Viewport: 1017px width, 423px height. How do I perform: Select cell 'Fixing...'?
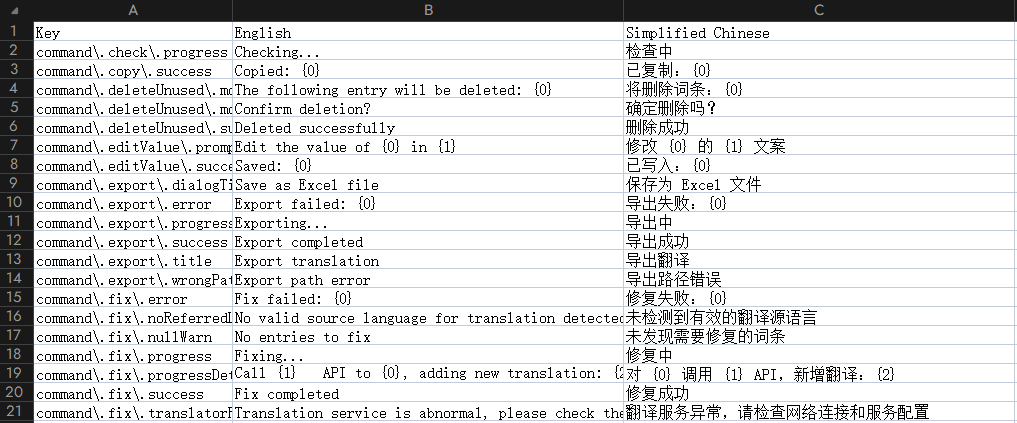click(x=428, y=356)
